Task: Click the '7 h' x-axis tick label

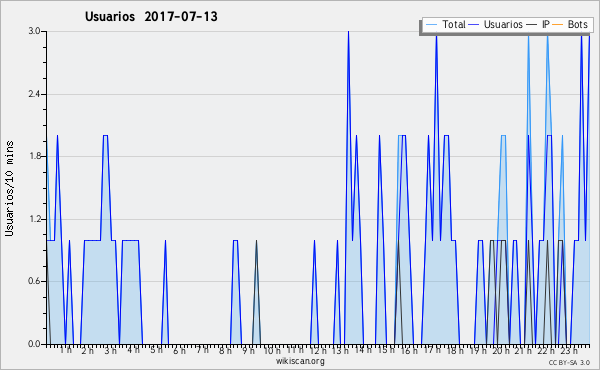Action: [202, 350]
